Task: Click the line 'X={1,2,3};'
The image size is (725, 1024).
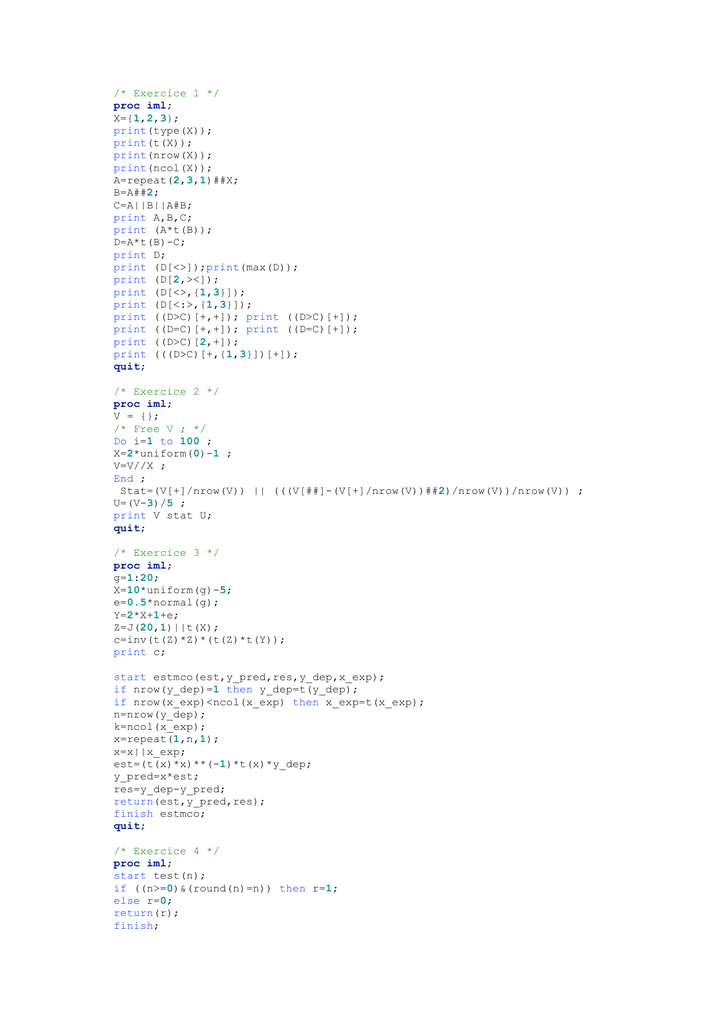Action: [x=146, y=118]
